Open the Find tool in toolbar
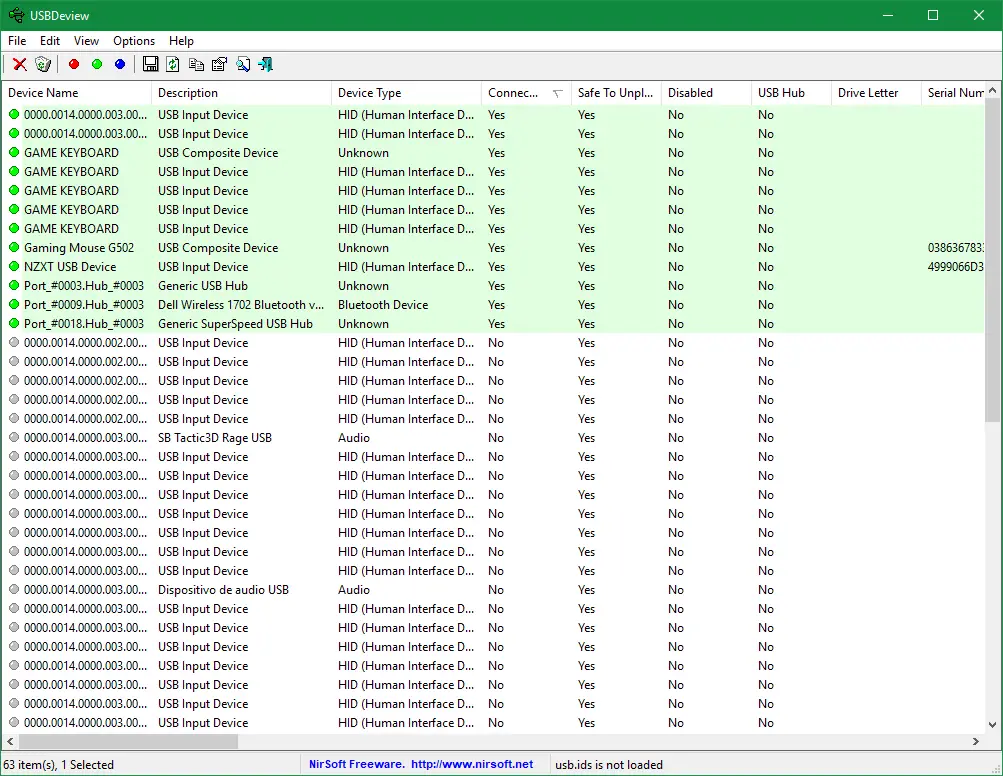The height and width of the screenshot is (776, 1003). click(x=243, y=64)
